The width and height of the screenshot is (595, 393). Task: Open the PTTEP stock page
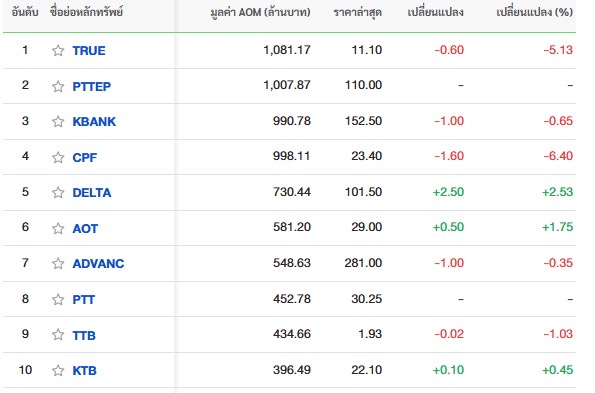click(x=91, y=86)
